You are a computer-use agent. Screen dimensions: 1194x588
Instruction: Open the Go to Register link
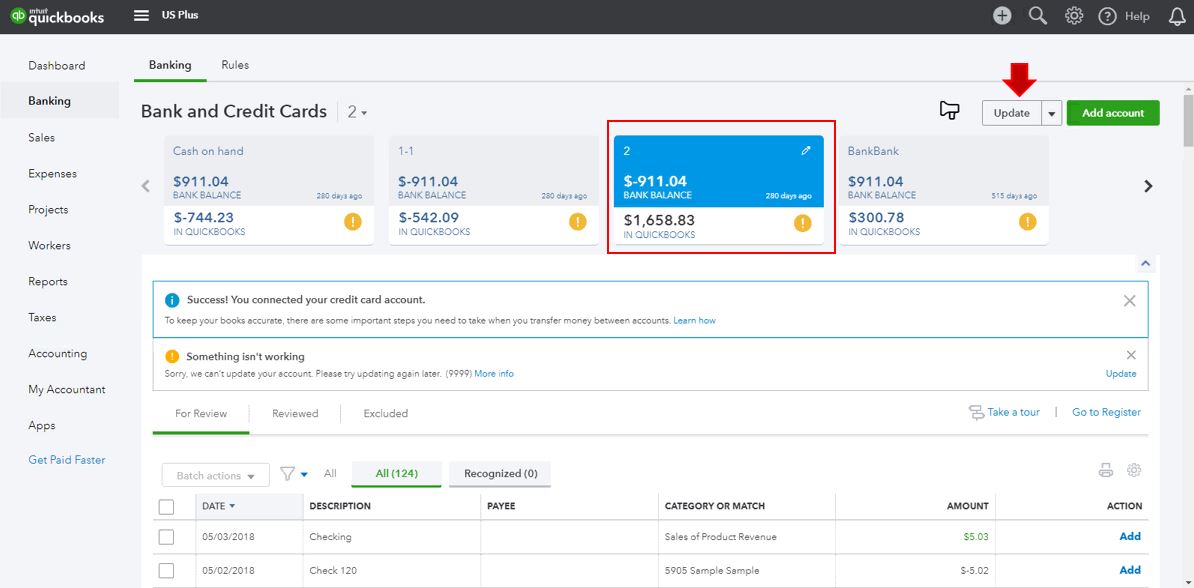pyautogui.click(x=1106, y=411)
